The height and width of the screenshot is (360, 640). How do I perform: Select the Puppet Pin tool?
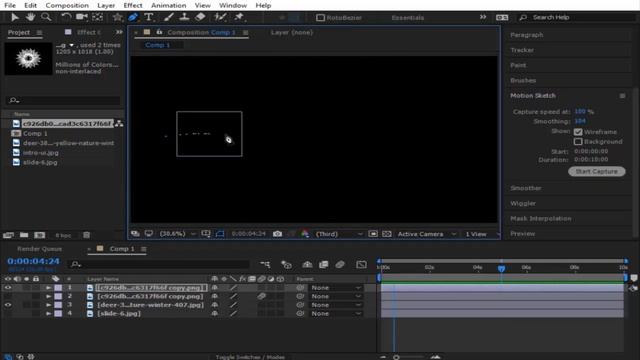coord(239,17)
